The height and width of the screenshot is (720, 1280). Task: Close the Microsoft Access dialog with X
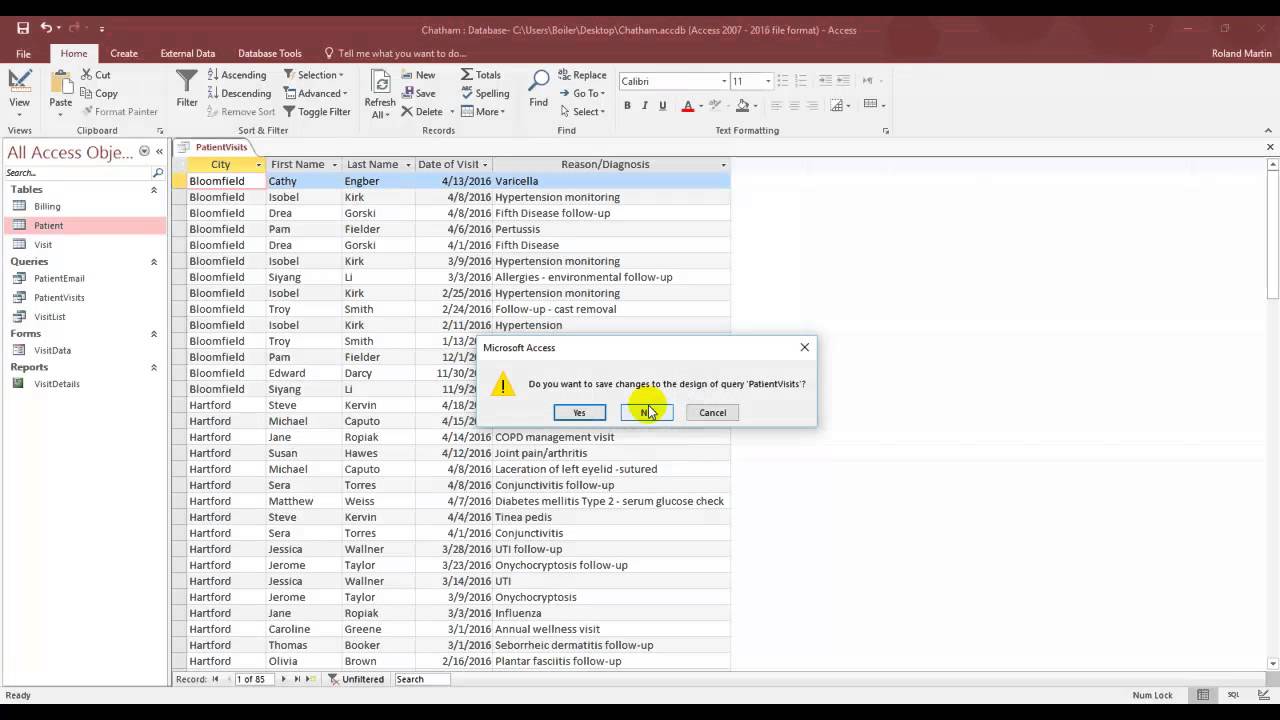[x=804, y=347]
